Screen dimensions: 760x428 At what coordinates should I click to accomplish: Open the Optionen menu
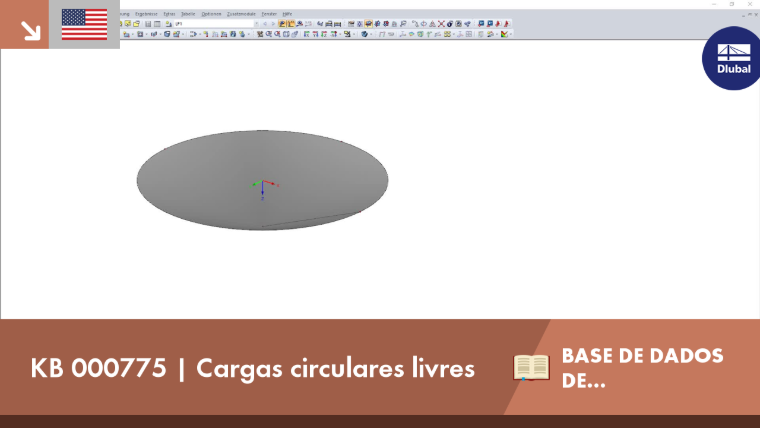pyautogui.click(x=211, y=14)
